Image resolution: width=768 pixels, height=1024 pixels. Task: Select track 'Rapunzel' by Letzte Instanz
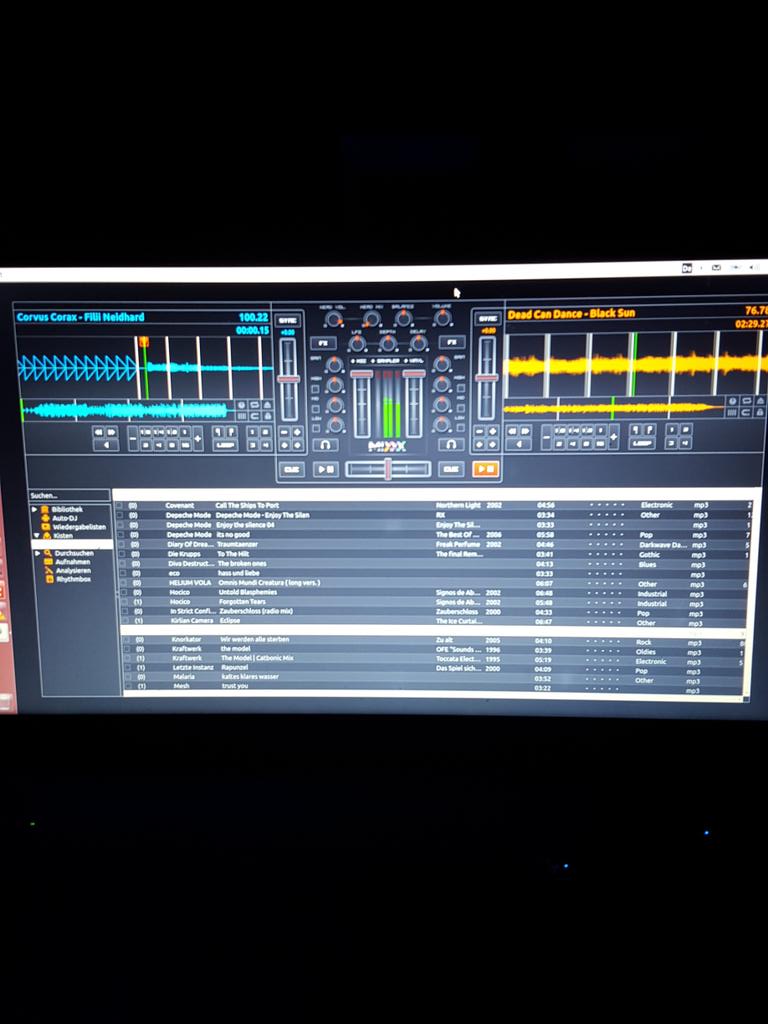(234, 667)
